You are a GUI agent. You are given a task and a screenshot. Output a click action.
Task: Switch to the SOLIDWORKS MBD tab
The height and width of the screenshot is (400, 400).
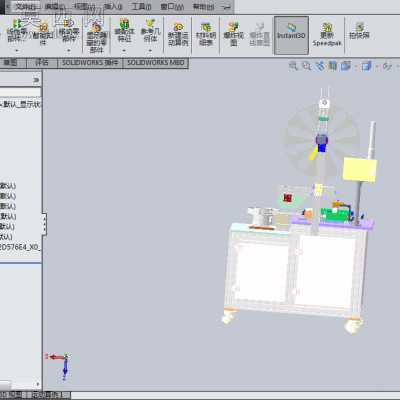(156, 63)
